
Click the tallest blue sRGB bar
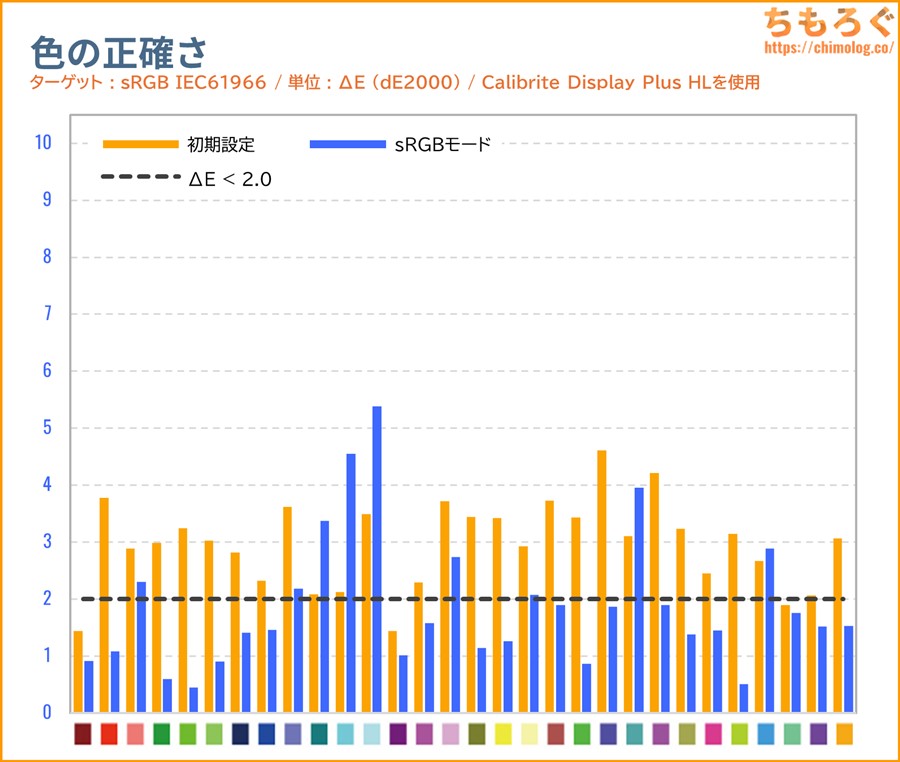377,558
